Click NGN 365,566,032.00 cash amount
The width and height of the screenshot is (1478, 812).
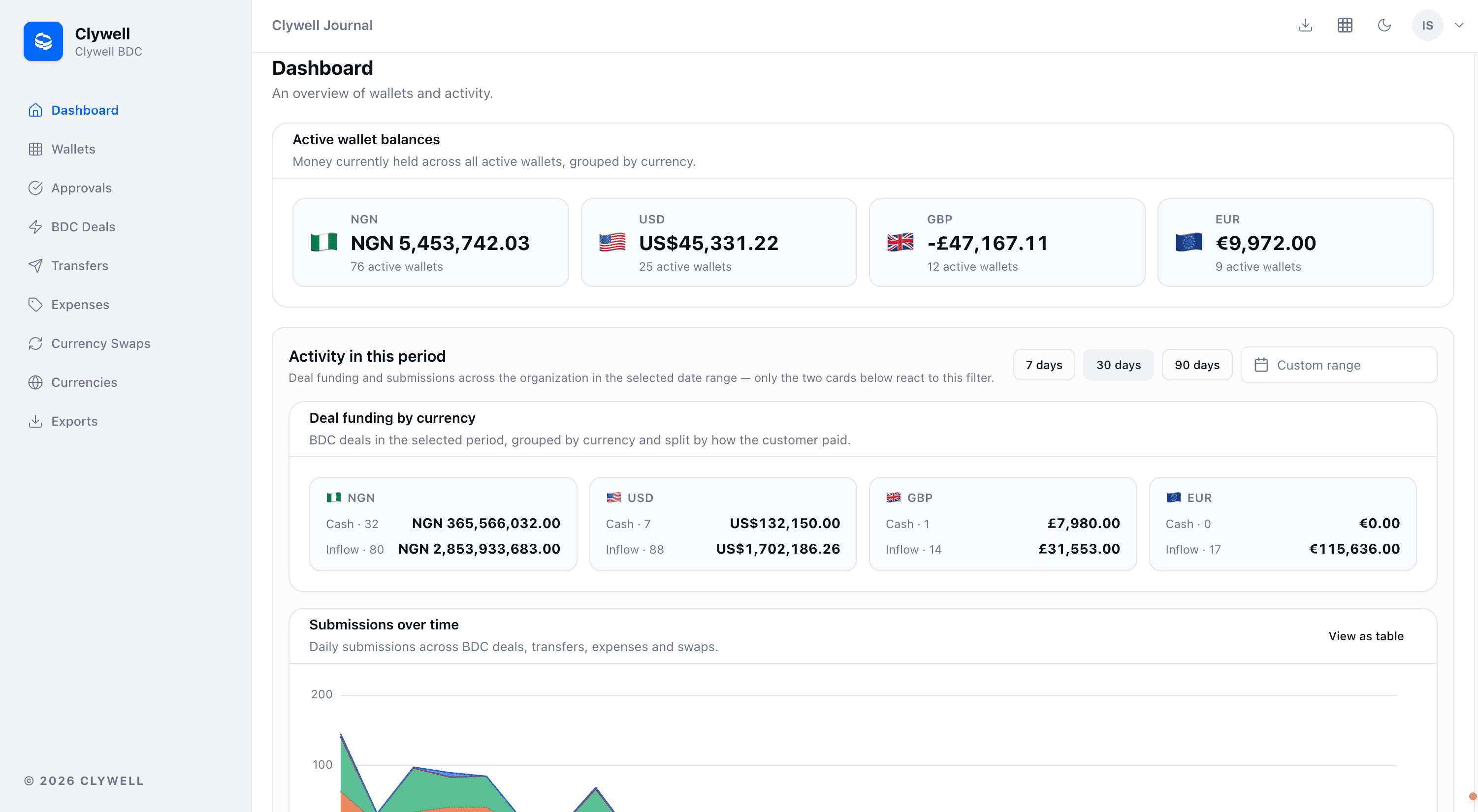(x=486, y=523)
